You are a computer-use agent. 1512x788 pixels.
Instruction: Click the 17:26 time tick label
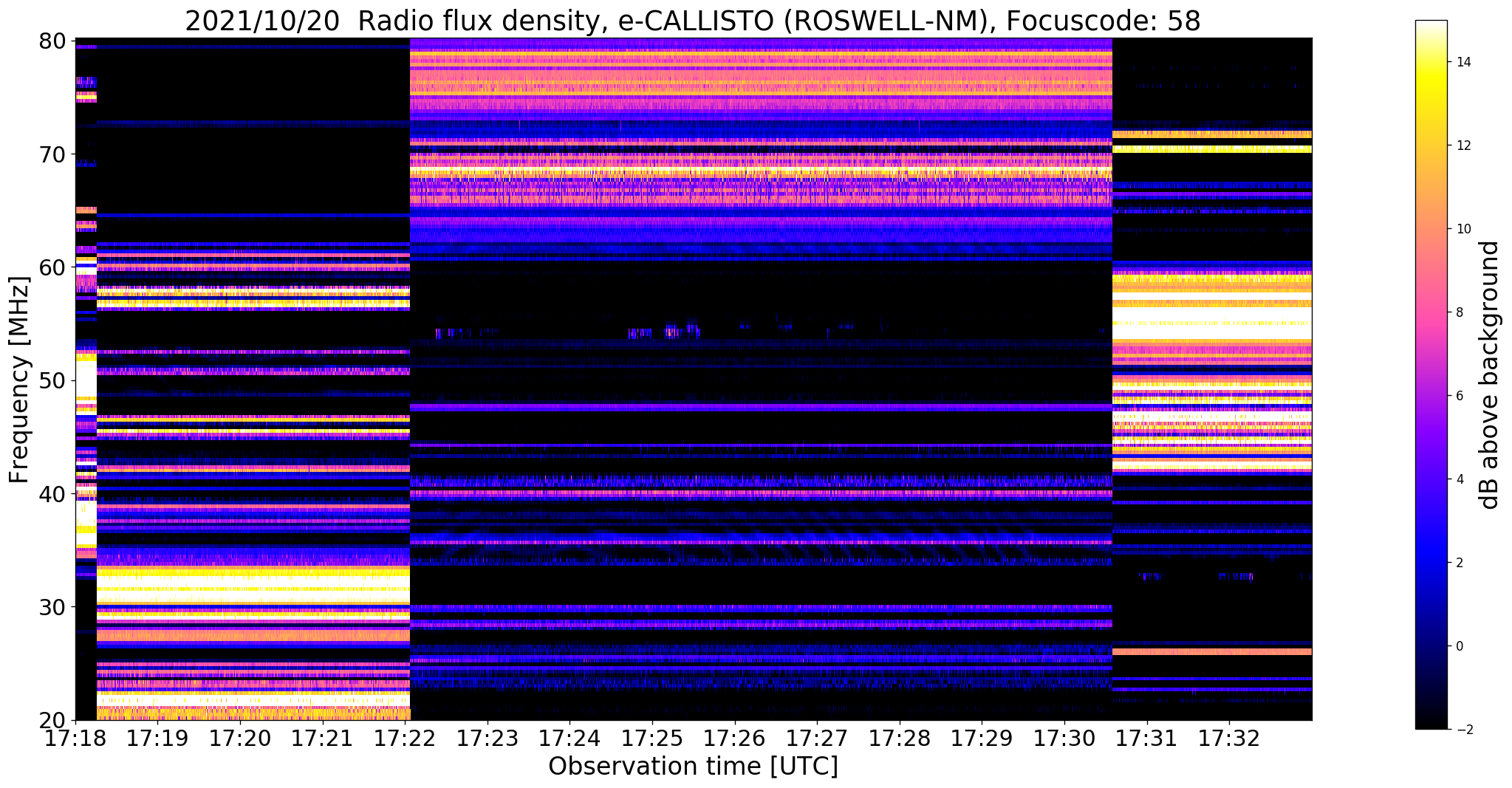pos(735,739)
